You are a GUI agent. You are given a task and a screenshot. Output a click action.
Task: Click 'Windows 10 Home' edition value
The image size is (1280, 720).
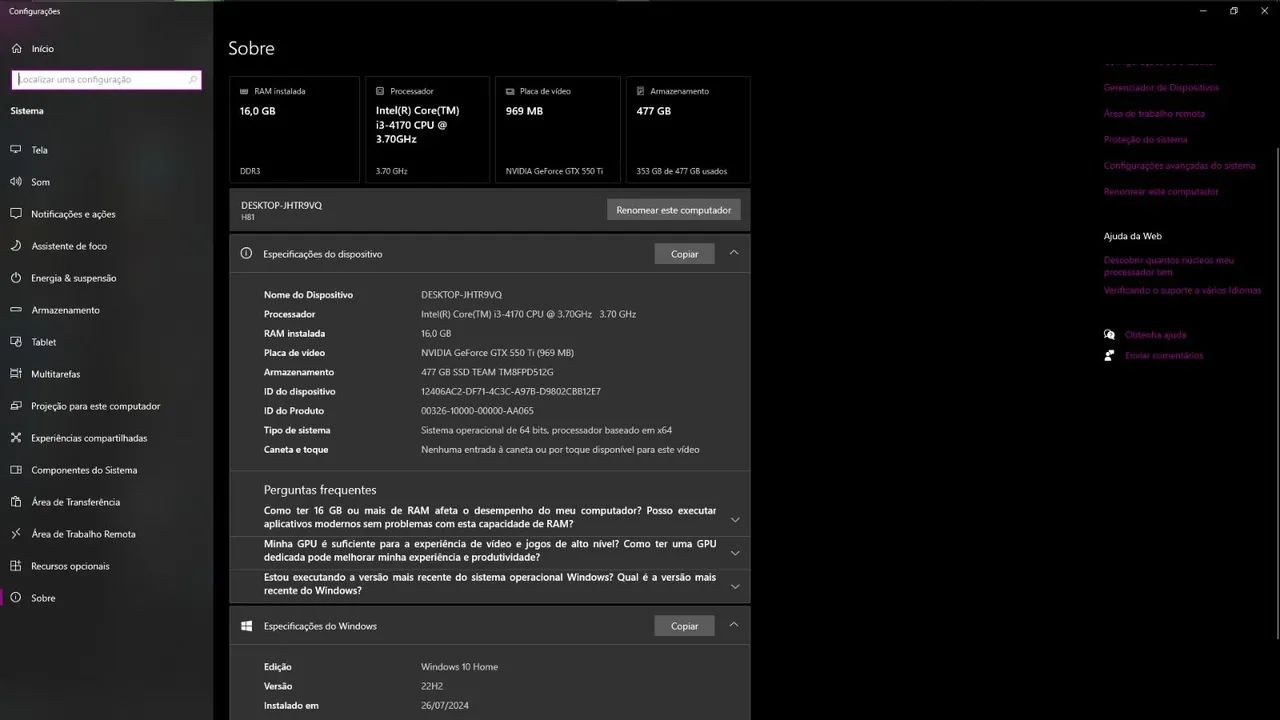click(459, 667)
